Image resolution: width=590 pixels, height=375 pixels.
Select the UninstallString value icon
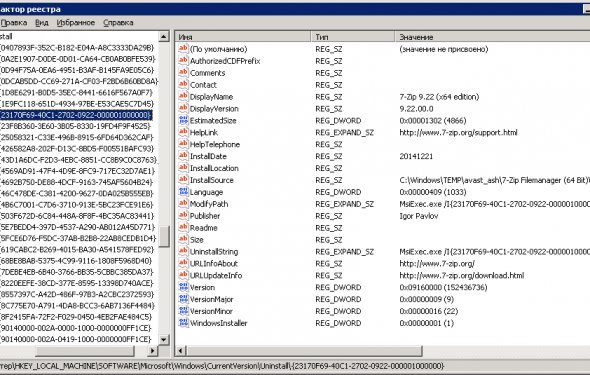pyautogui.click(x=183, y=251)
